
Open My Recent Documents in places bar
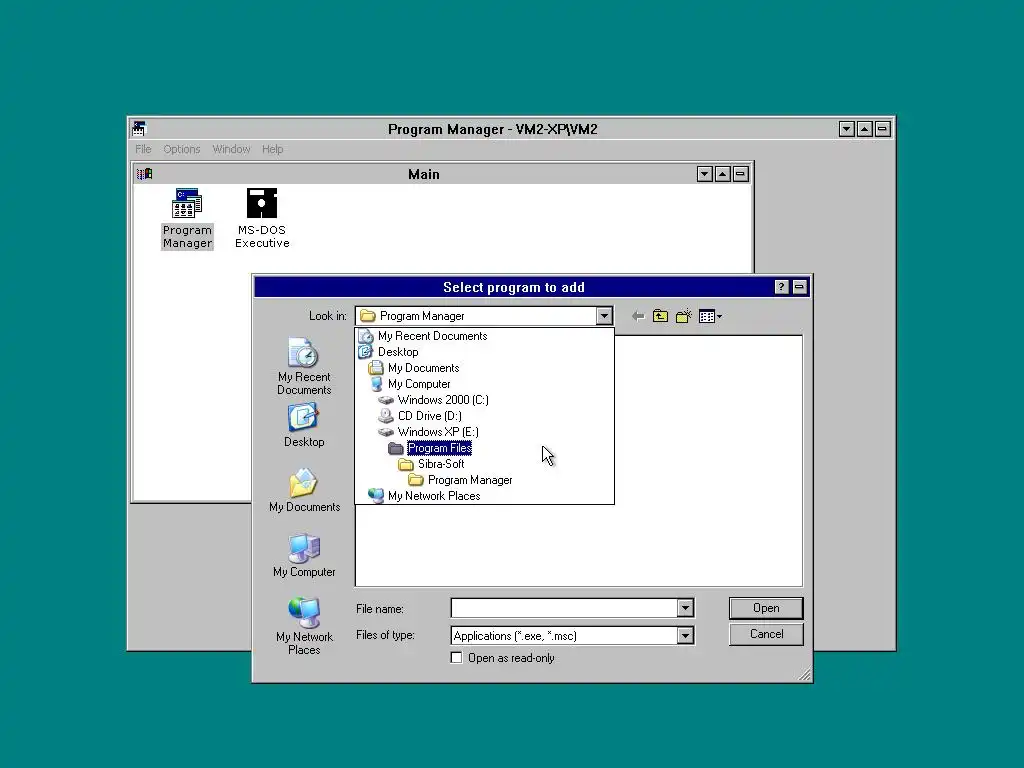[x=304, y=366]
